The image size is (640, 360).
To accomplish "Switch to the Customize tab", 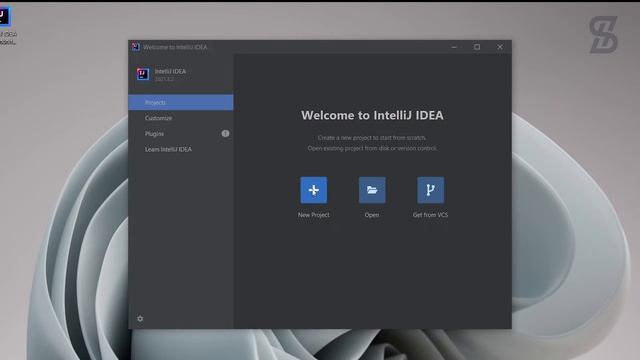I will pyautogui.click(x=181, y=118).
